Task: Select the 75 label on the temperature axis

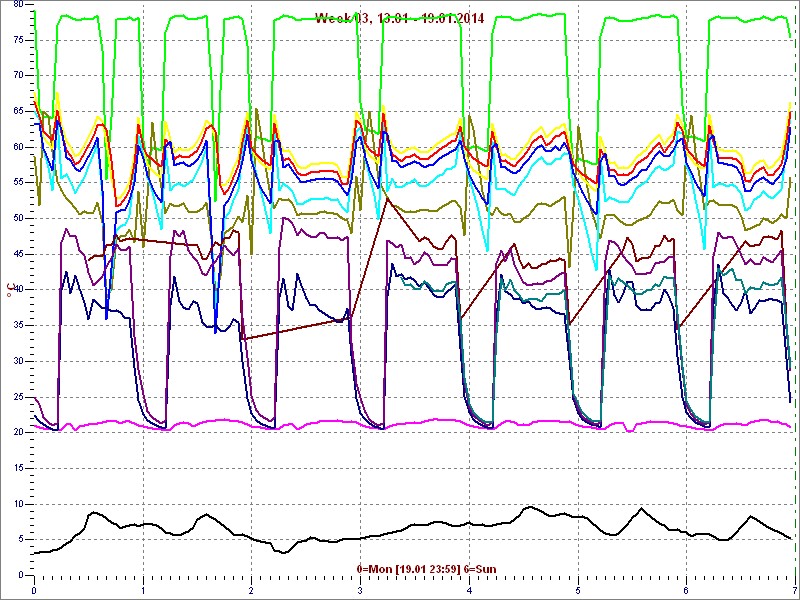Action: (18, 40)
